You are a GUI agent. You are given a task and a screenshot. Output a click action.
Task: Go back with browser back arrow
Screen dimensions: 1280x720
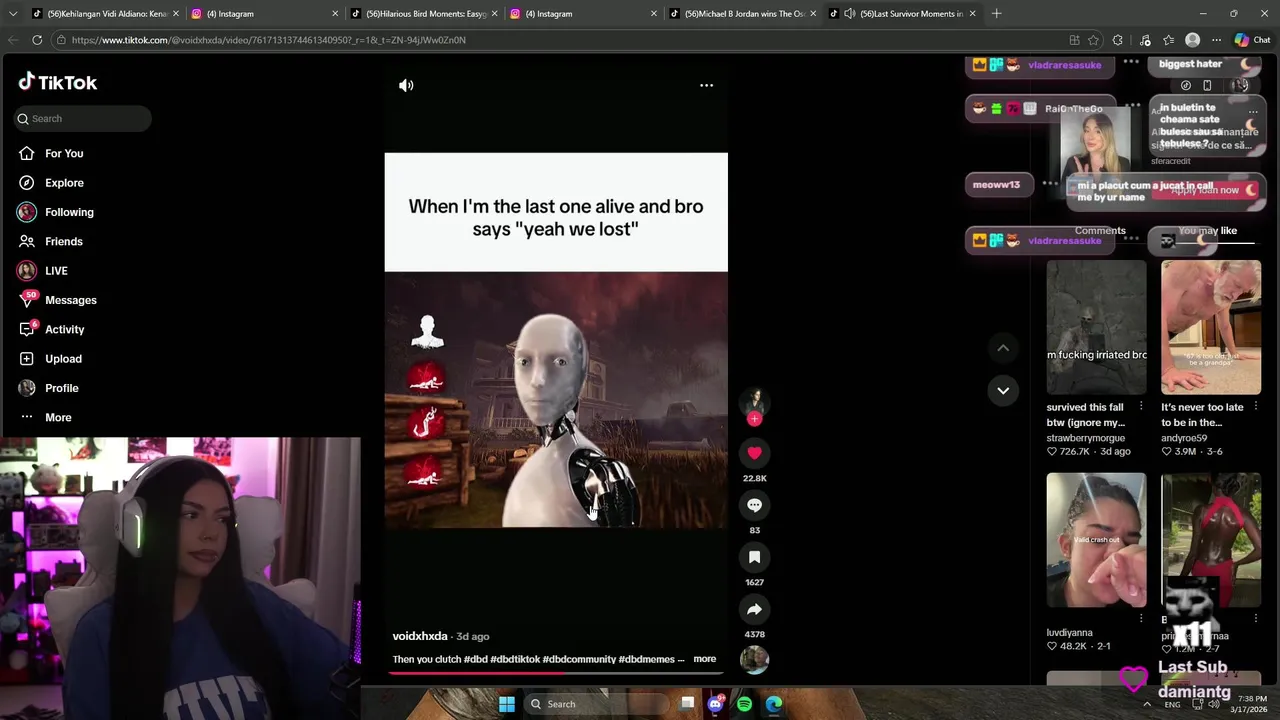click(13, 40)
